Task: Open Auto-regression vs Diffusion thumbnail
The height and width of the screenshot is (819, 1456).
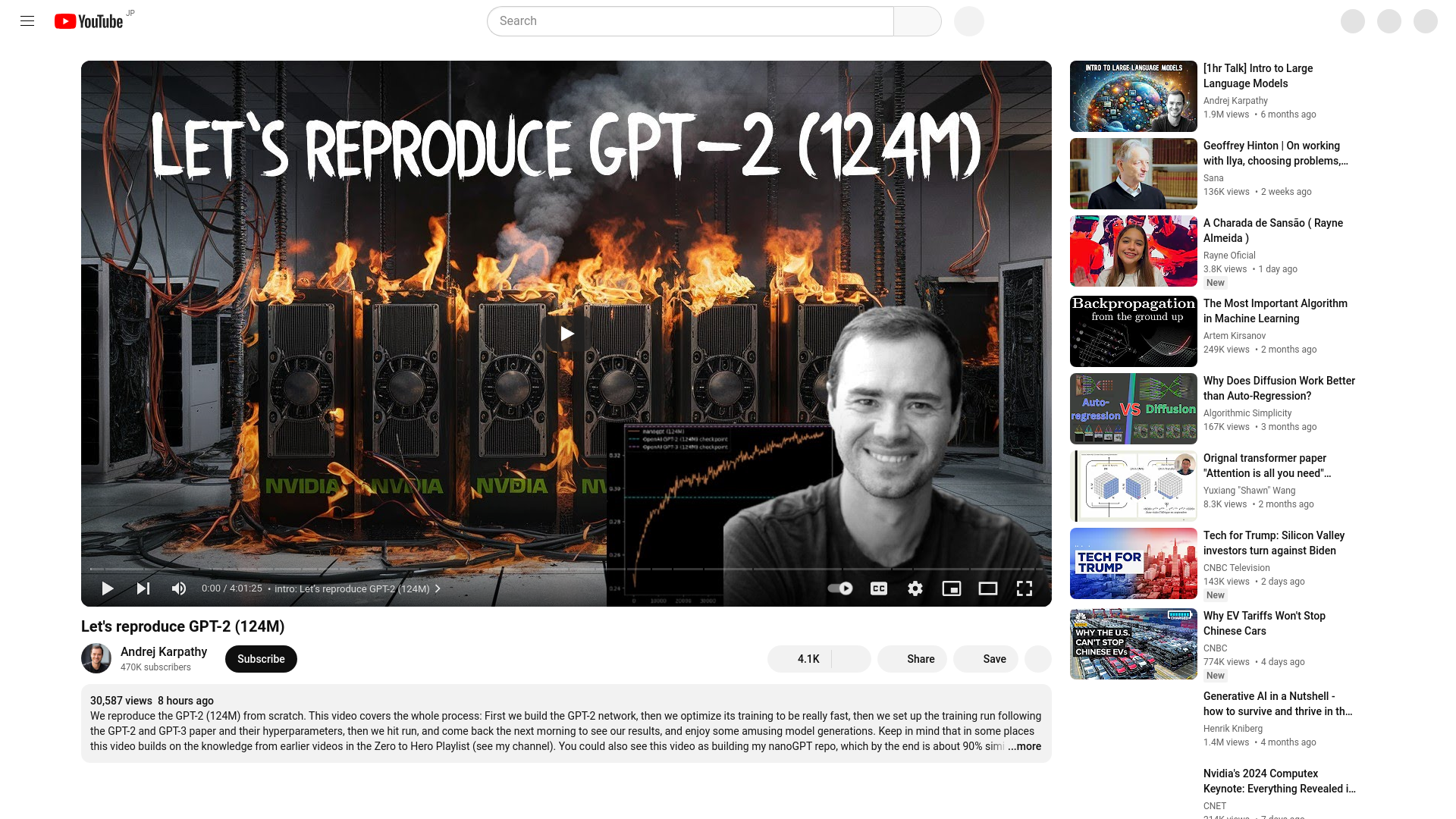Action: click(1134, 409)
